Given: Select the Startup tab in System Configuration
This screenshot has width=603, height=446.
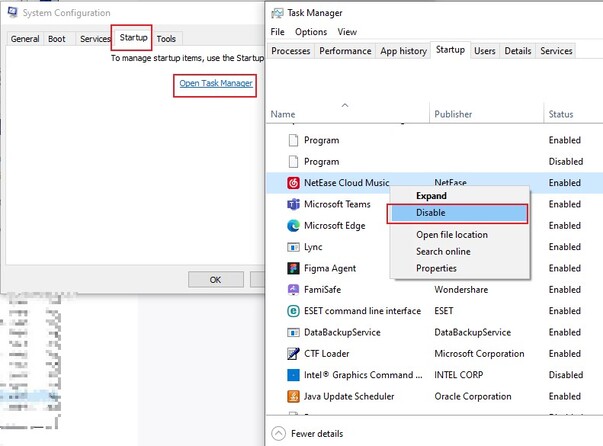Looking at the screenshot, I should (x=133, y=38).
